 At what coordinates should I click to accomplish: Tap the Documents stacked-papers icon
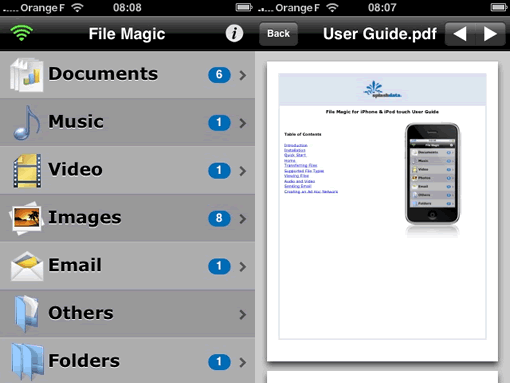point(27,75)
